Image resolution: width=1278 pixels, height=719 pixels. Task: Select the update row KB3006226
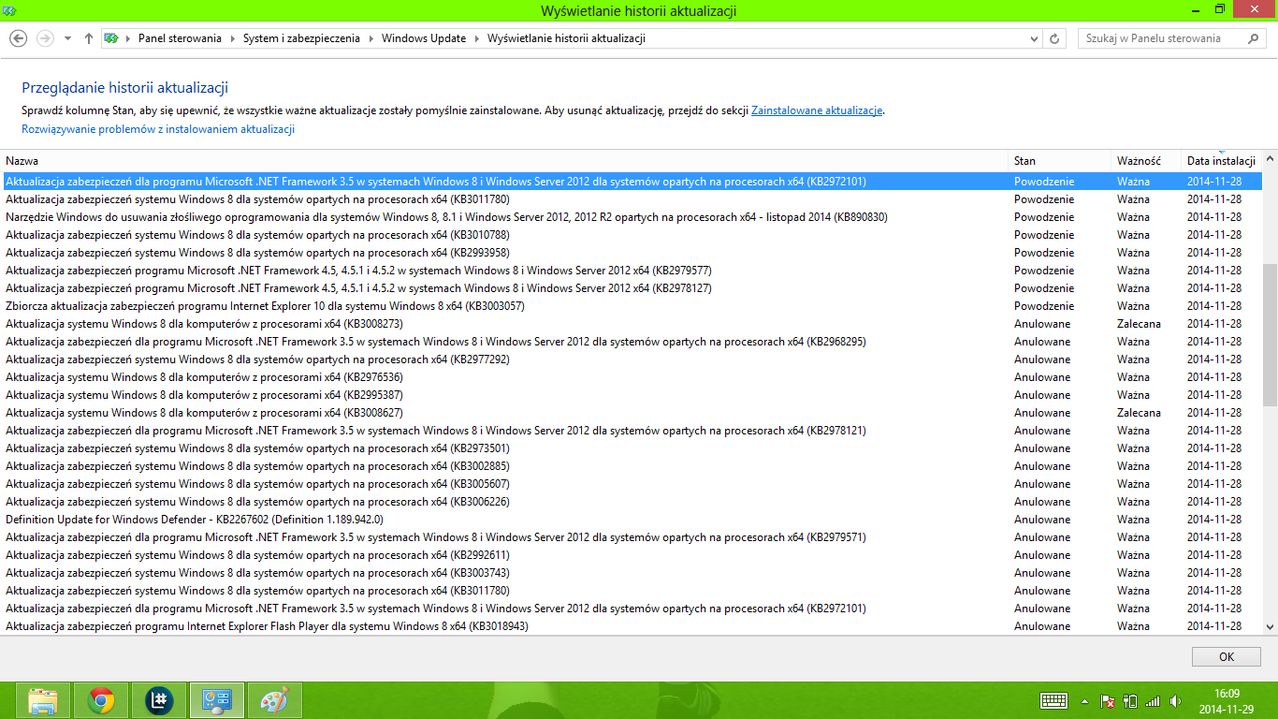pyautogui.click(x=631, y=502)
